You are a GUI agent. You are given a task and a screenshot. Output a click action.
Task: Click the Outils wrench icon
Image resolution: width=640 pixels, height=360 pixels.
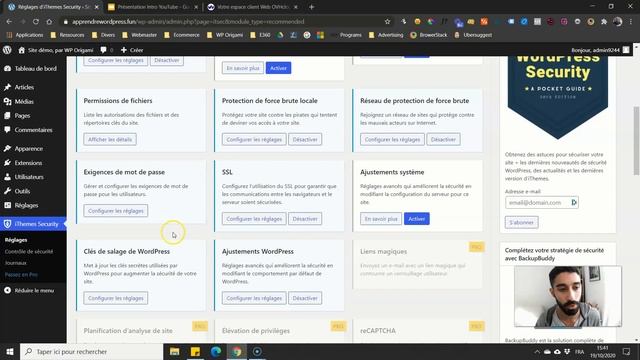(x=7, y=191)
